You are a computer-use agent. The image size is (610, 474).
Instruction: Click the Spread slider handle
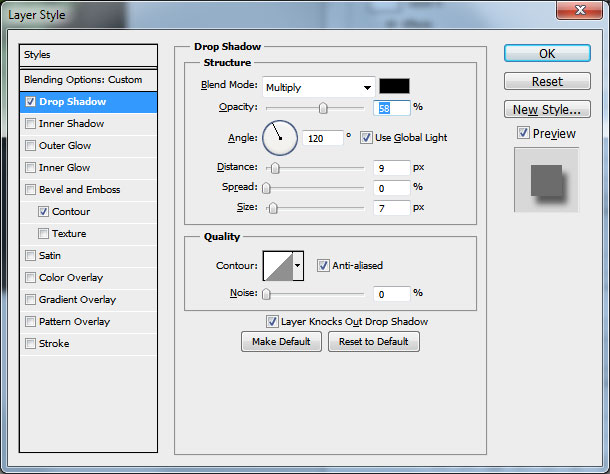pos(266,188)
